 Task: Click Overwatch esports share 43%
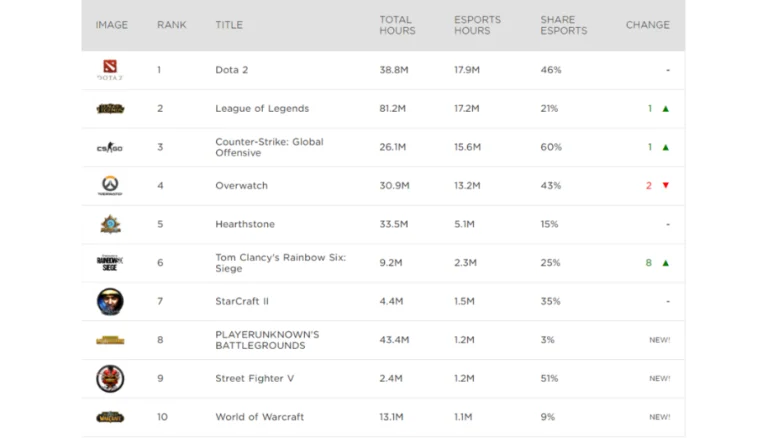coord(551,185)
